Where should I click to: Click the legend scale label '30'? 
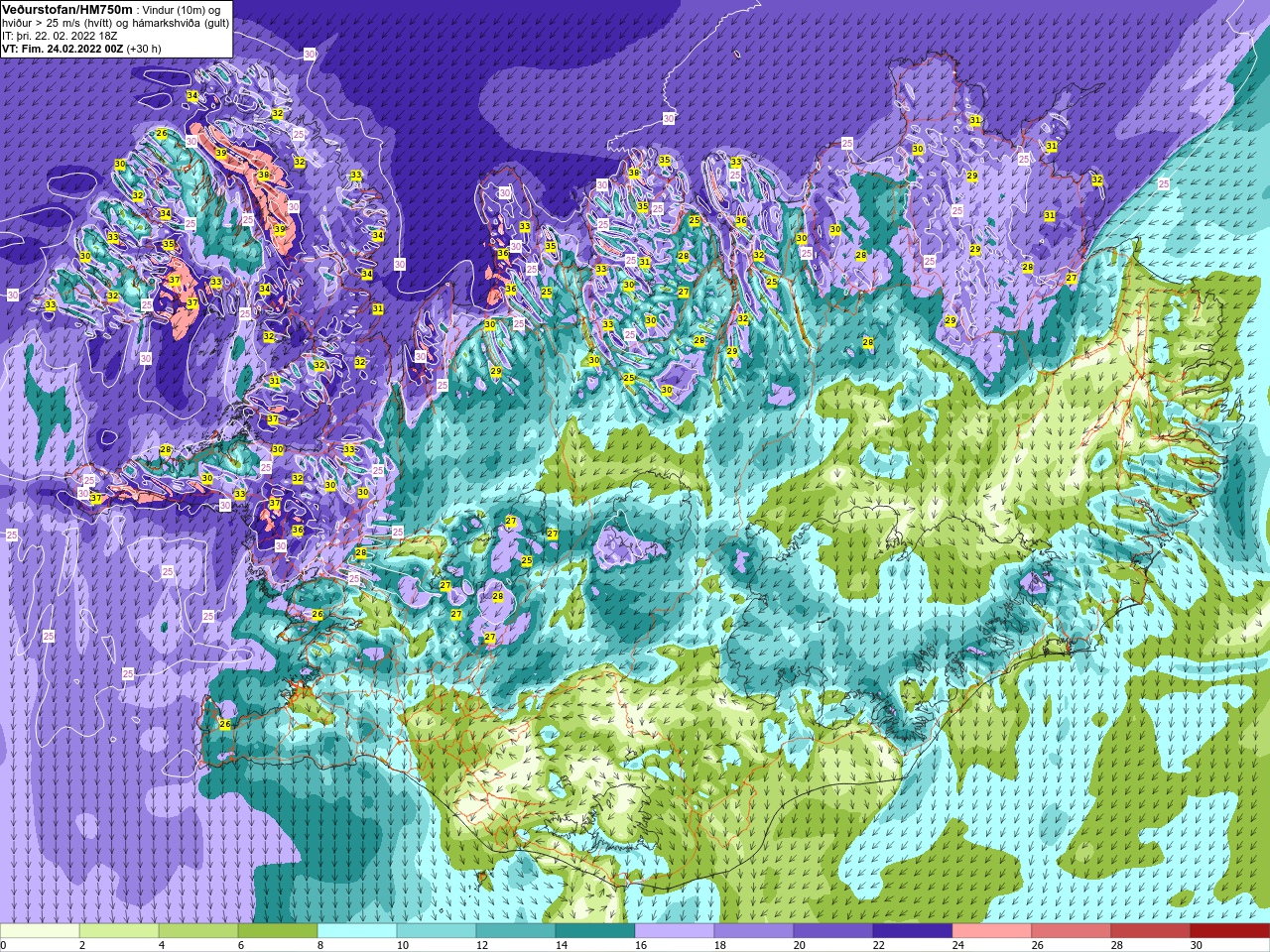pyautogui.click(x=1197, y=945)
